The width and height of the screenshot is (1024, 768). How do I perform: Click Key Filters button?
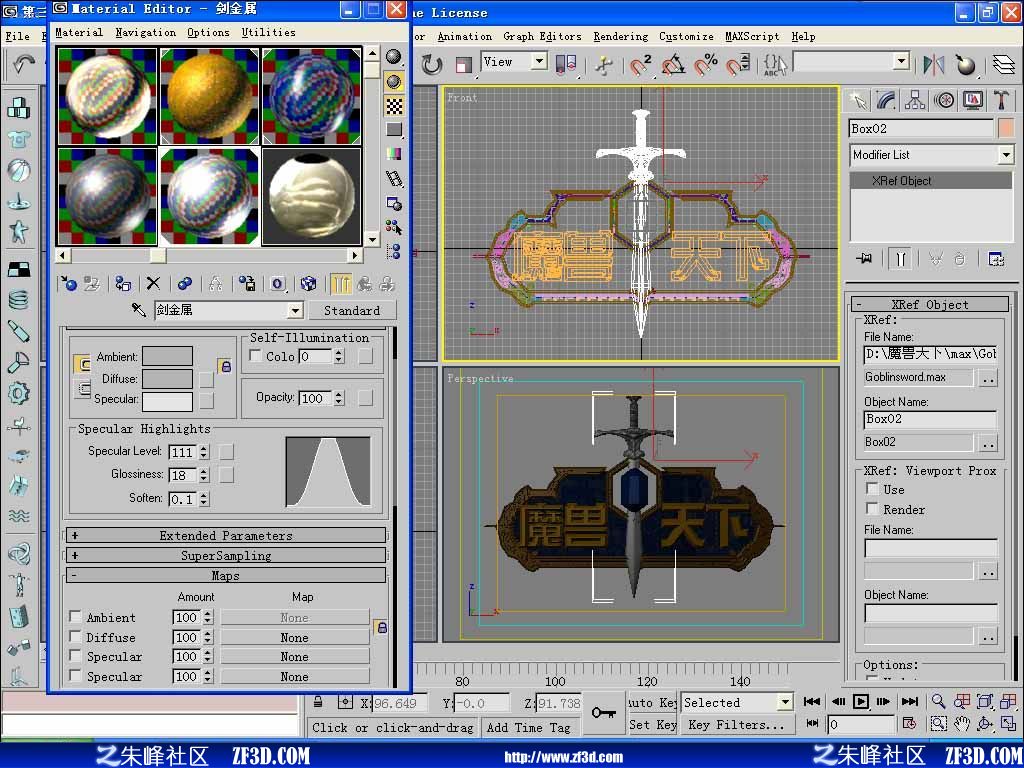coord(737,724)
